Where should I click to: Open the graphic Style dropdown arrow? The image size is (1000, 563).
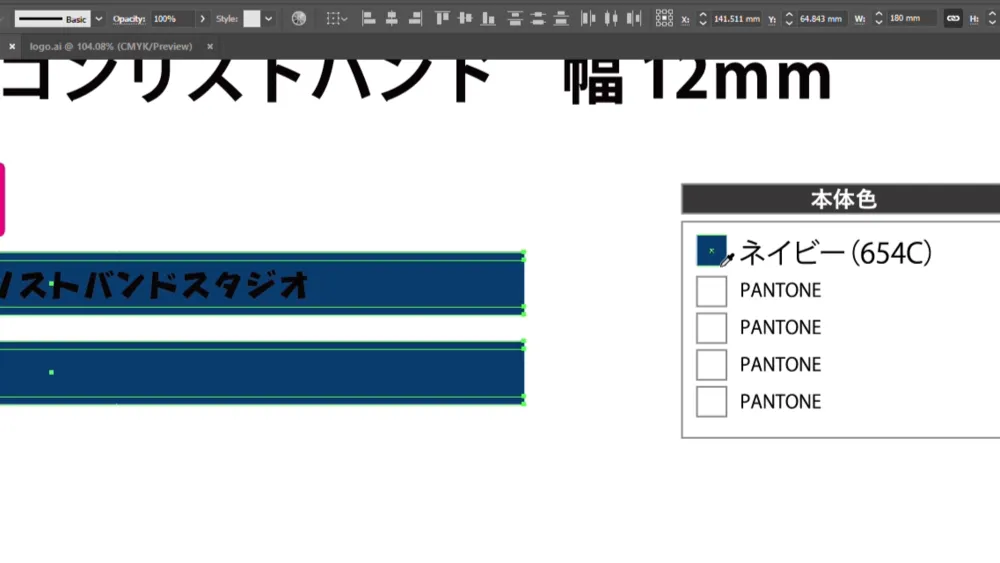coord(268,19)
